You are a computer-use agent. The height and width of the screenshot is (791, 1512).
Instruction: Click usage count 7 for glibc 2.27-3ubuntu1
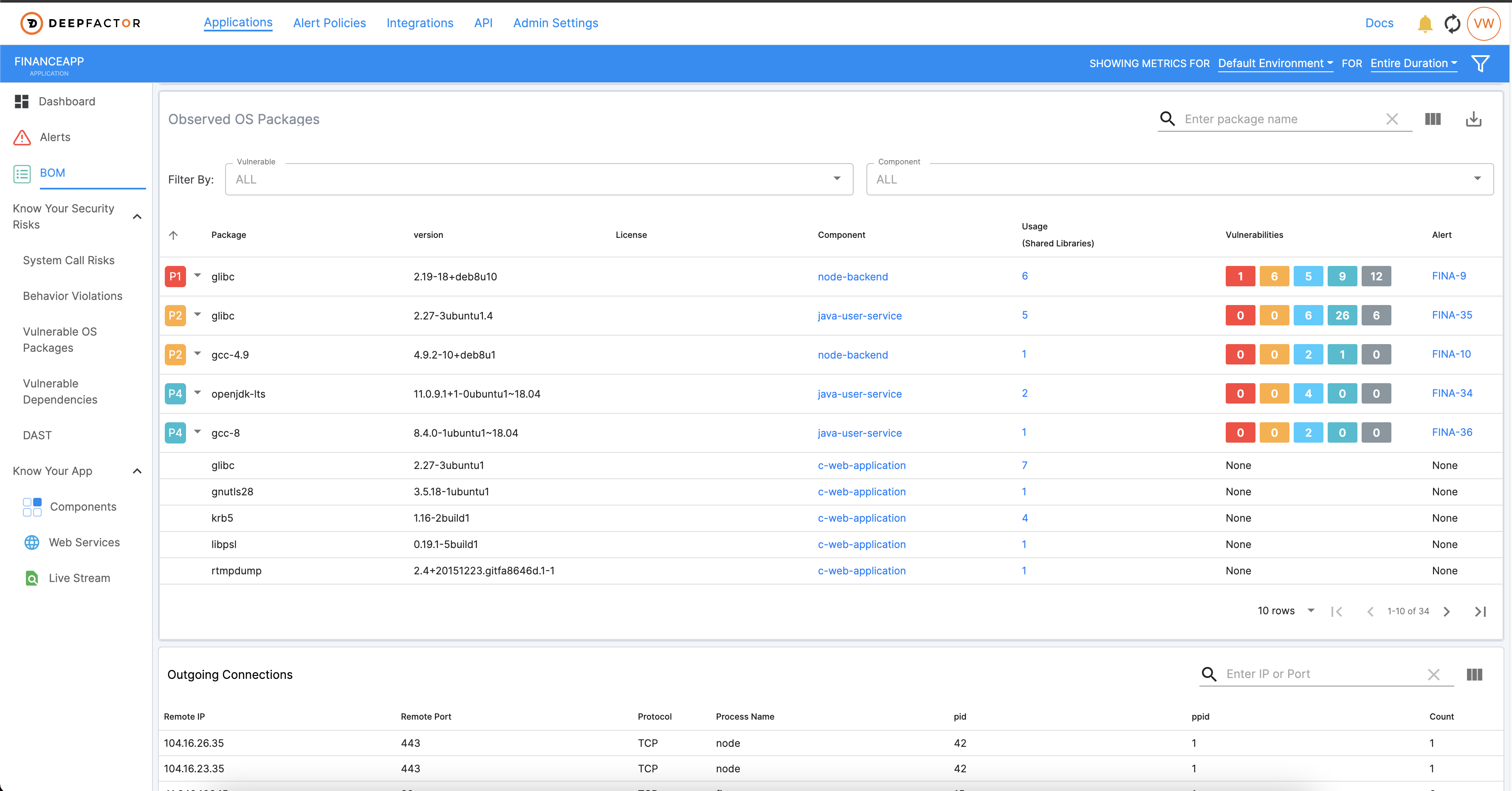pos(1024,465)
